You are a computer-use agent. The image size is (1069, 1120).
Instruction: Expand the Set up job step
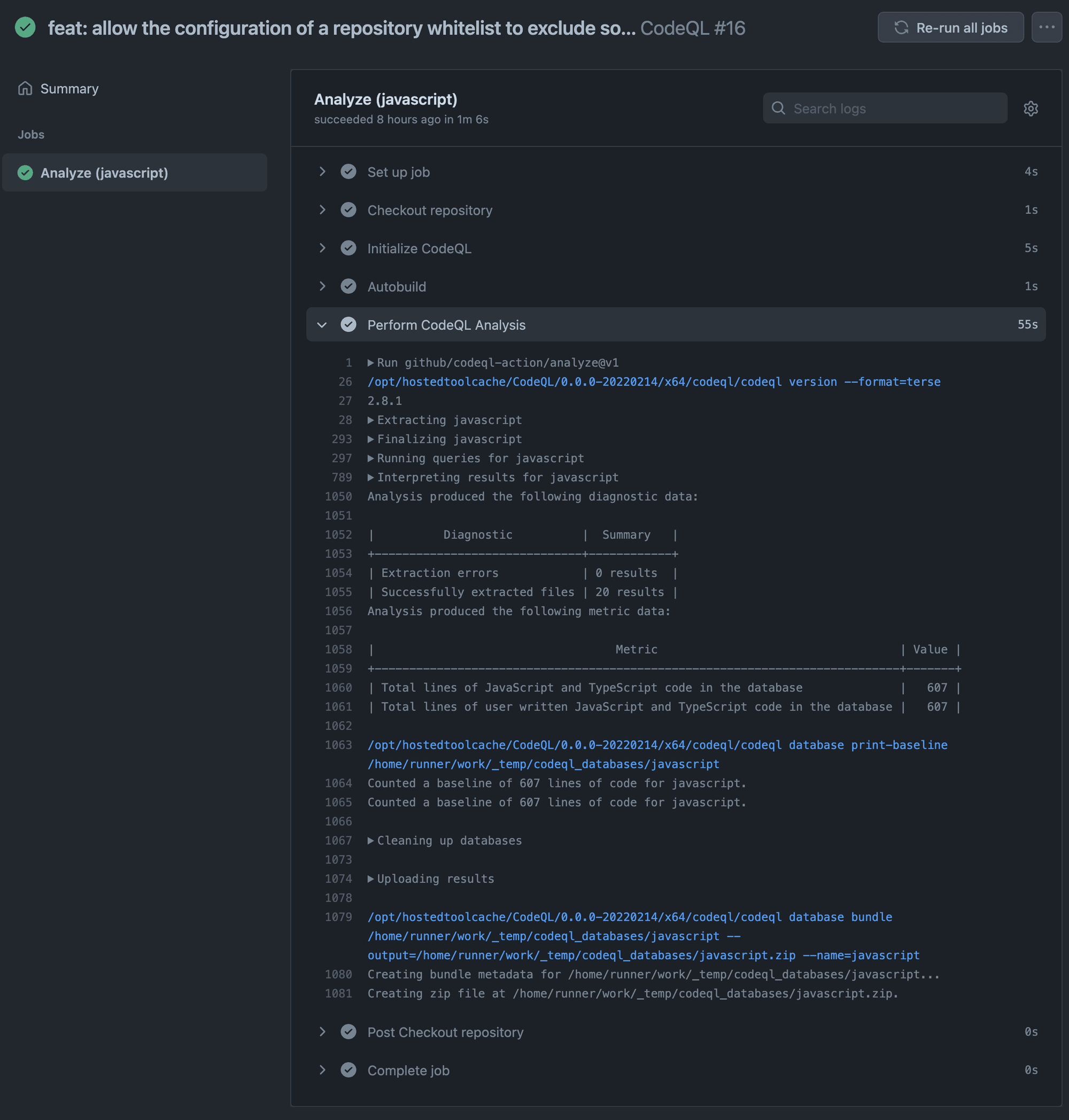point(322,172)
